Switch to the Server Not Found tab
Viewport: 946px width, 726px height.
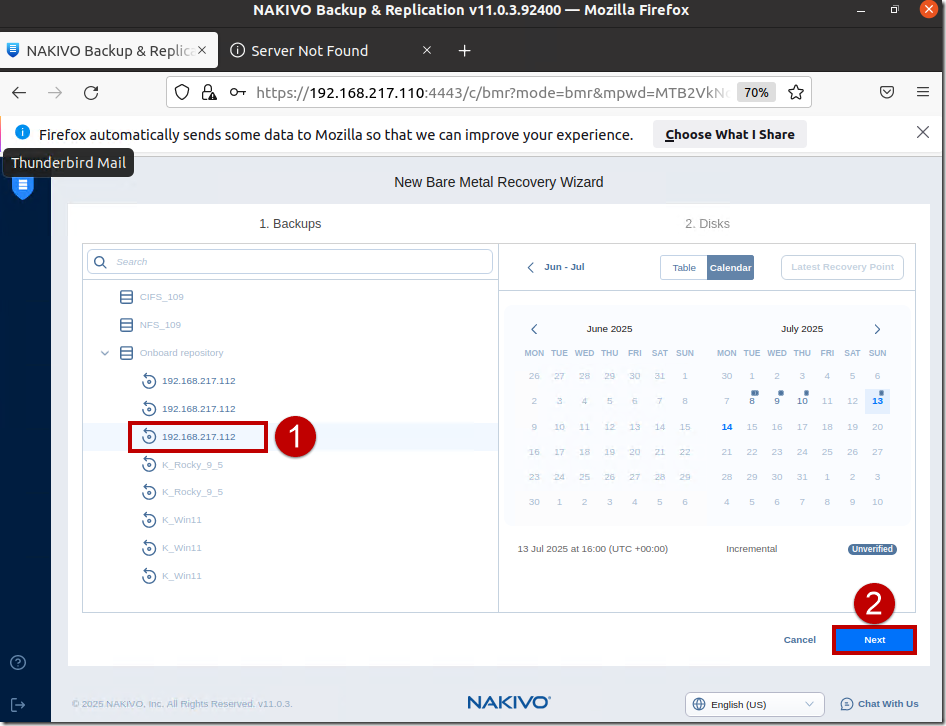(x=309, y=51)
